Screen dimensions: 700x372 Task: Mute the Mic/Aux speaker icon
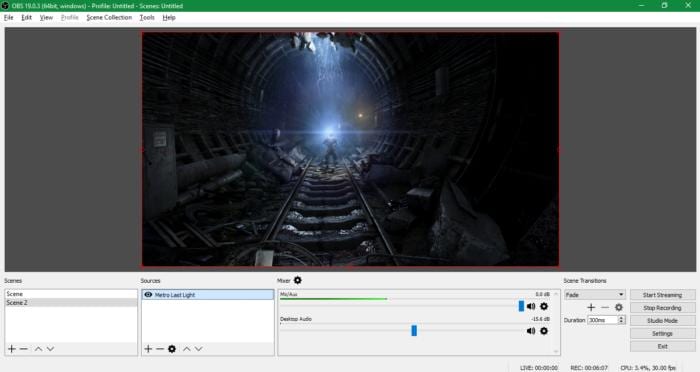[x=531, y=306]
